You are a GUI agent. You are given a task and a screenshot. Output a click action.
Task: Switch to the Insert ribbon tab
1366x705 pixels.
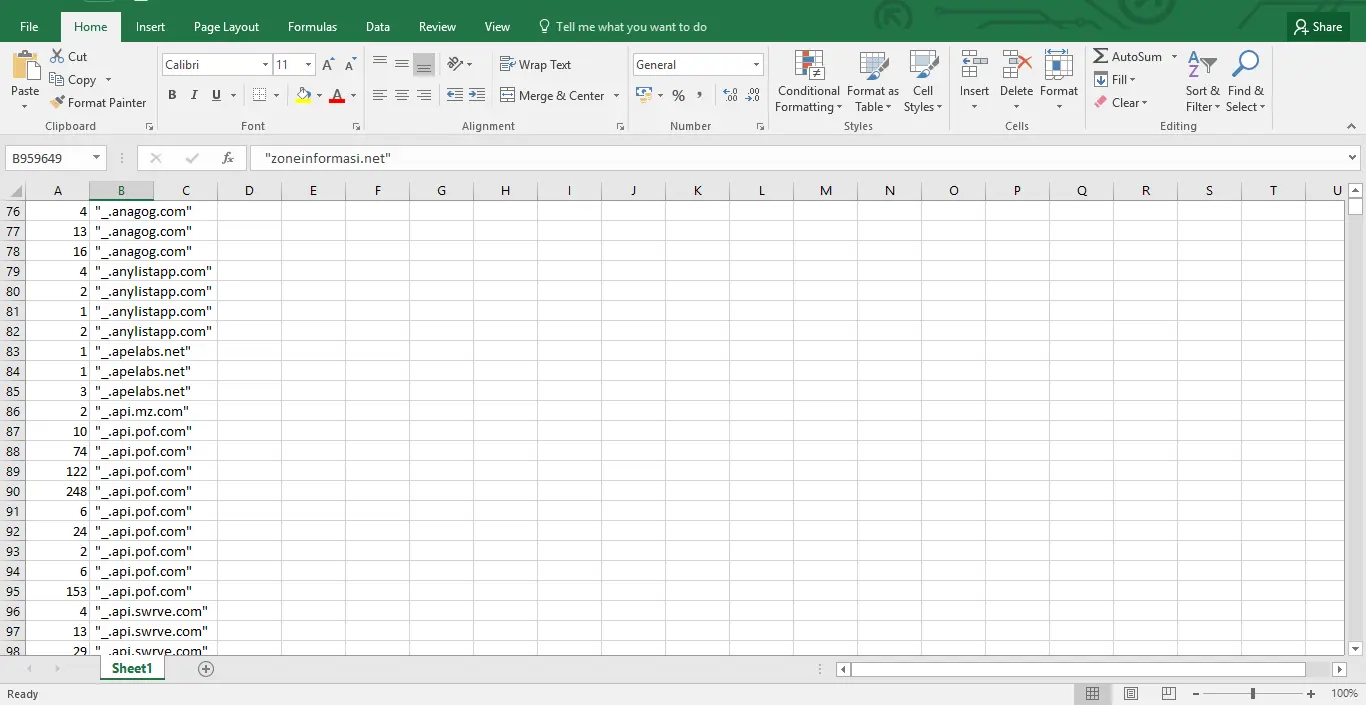[x=151, y=27]
